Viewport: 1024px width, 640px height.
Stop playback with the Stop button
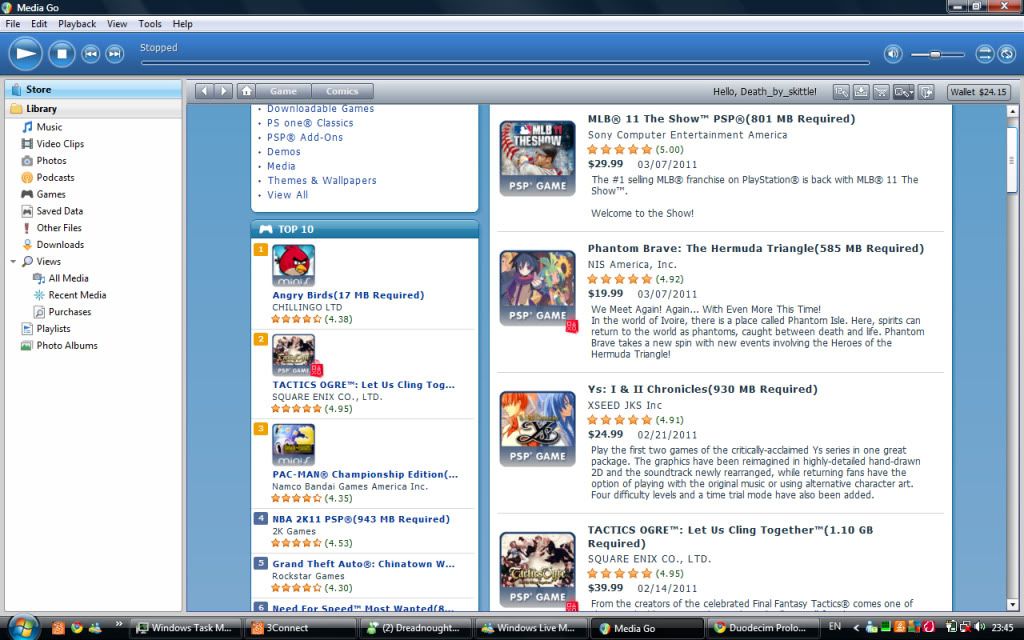point(62,54)
